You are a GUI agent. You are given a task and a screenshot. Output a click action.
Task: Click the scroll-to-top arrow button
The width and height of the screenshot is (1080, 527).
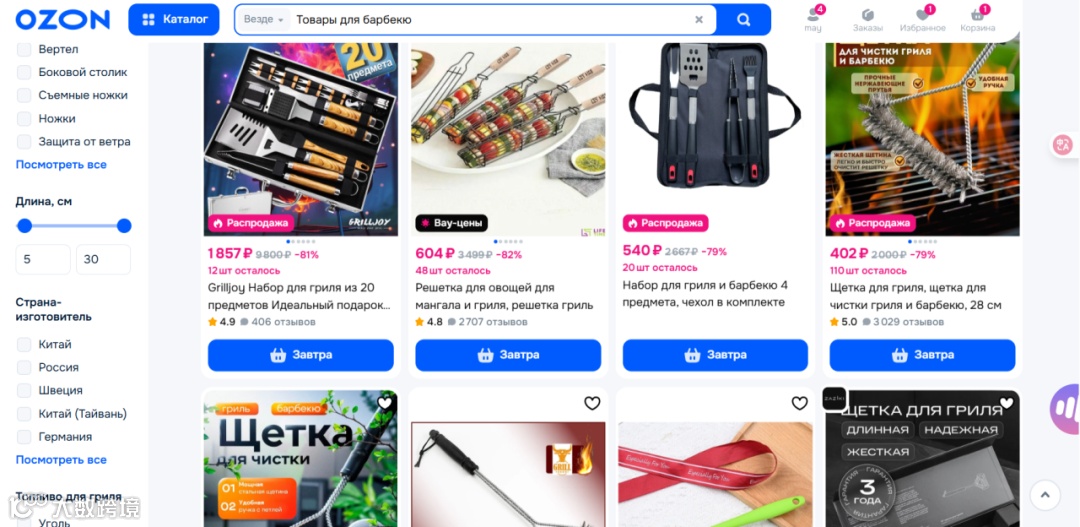pyautogui.click(x=1045, y=494)
